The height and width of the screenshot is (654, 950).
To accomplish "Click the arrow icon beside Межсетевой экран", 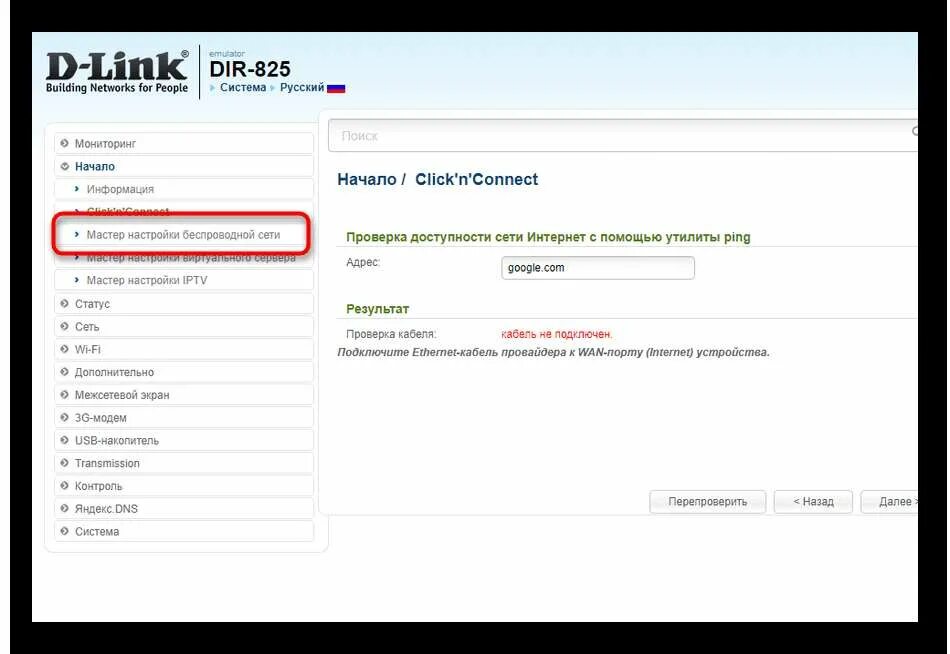I will [64, 395].
